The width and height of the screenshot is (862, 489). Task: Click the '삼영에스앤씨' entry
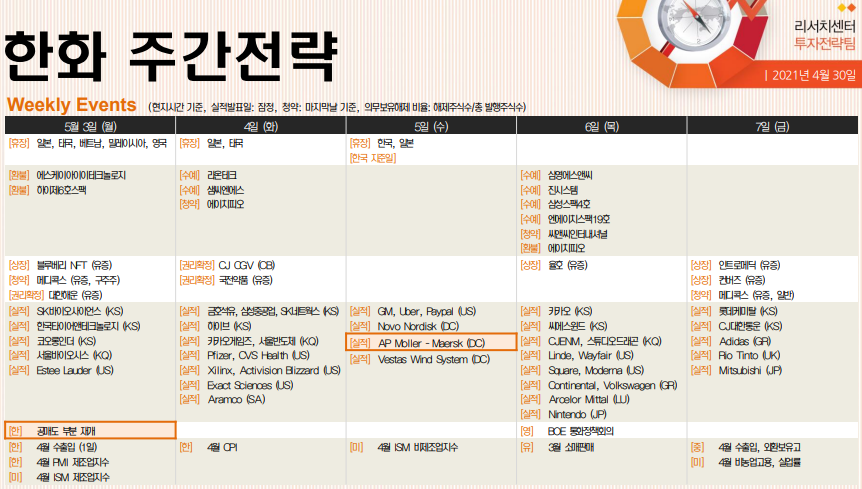570,175
